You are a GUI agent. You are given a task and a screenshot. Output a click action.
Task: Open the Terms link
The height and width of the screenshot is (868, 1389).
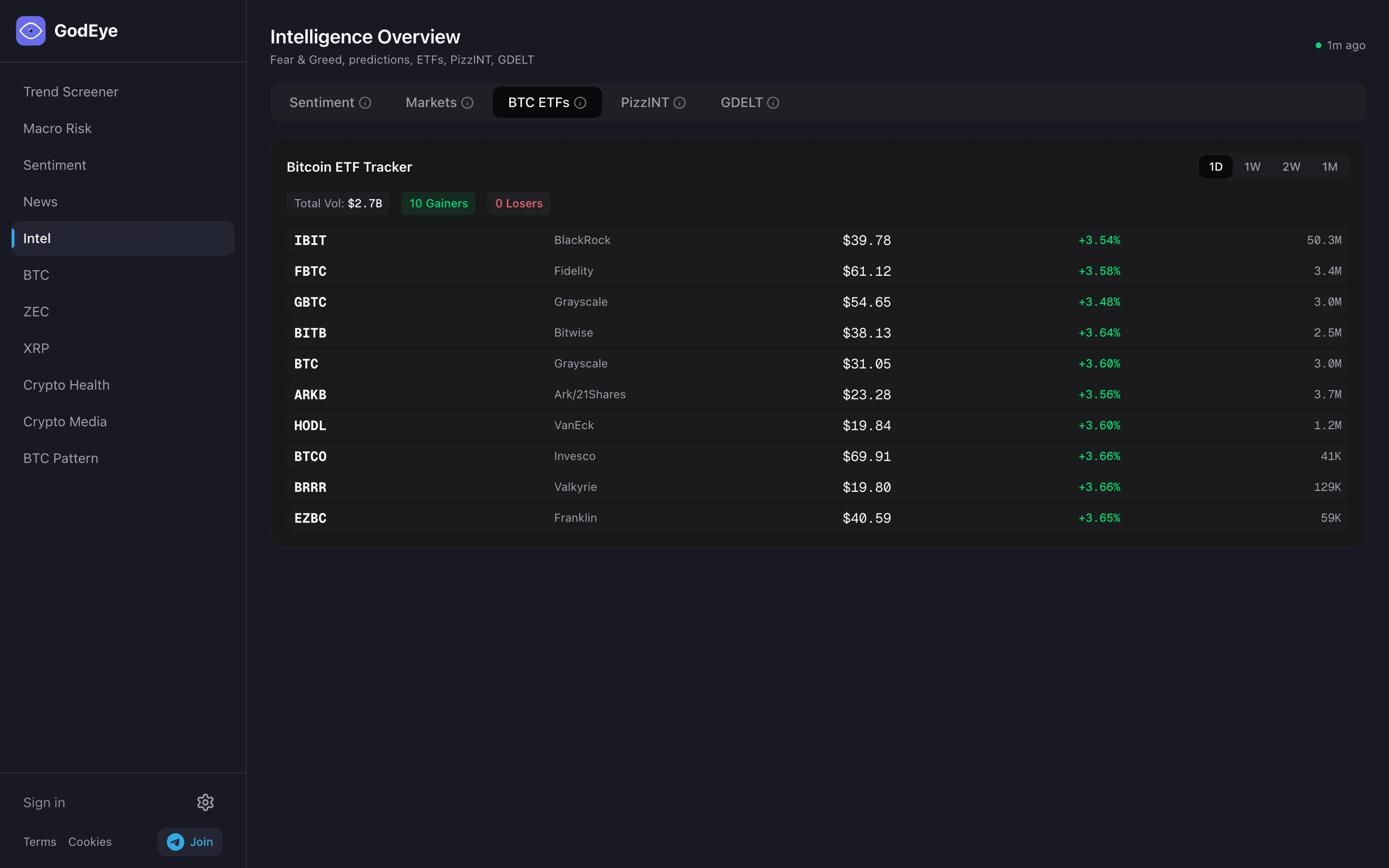(x=40, y=841)
